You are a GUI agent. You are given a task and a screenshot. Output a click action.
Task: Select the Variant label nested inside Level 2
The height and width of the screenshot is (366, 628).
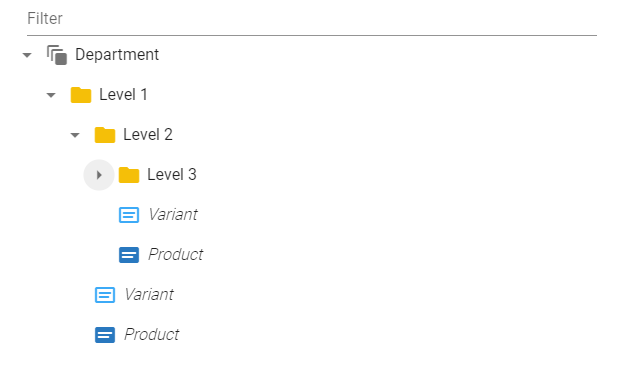click(x=173, y=215)
